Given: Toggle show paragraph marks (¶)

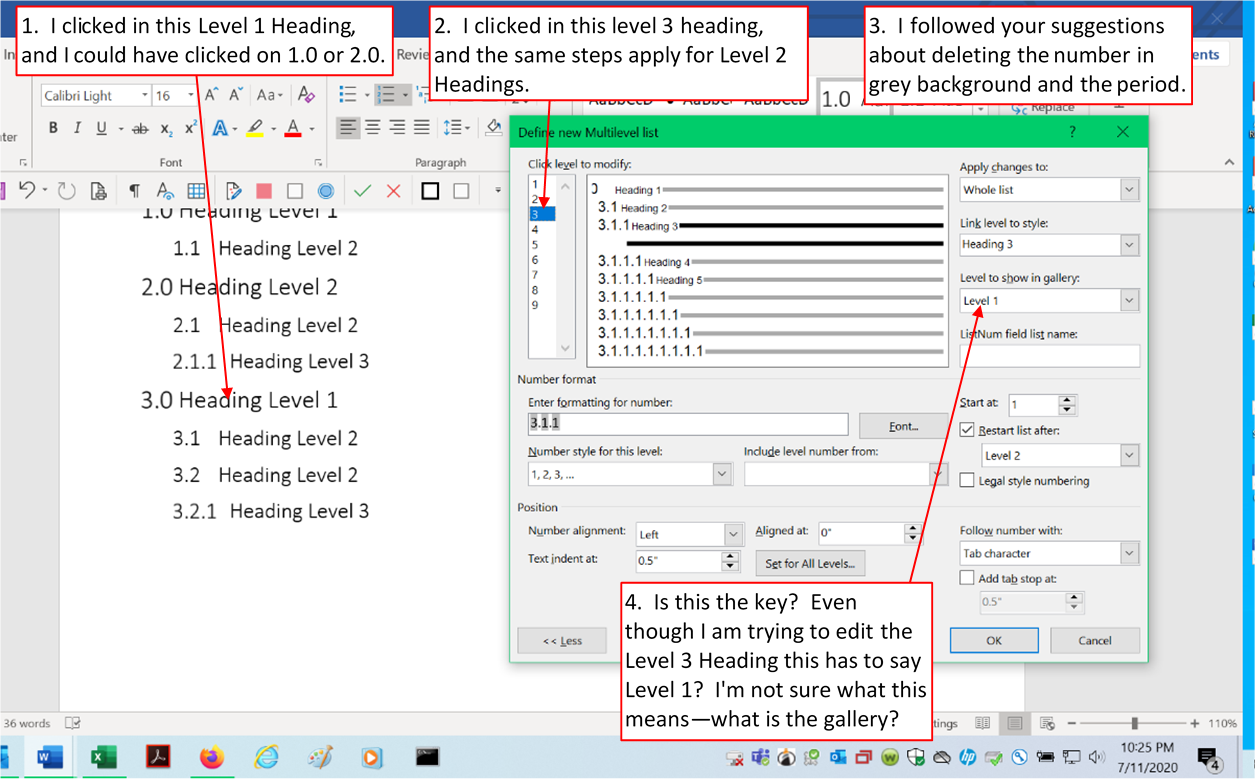Looking at the screenshot, I should coord(133,191).
